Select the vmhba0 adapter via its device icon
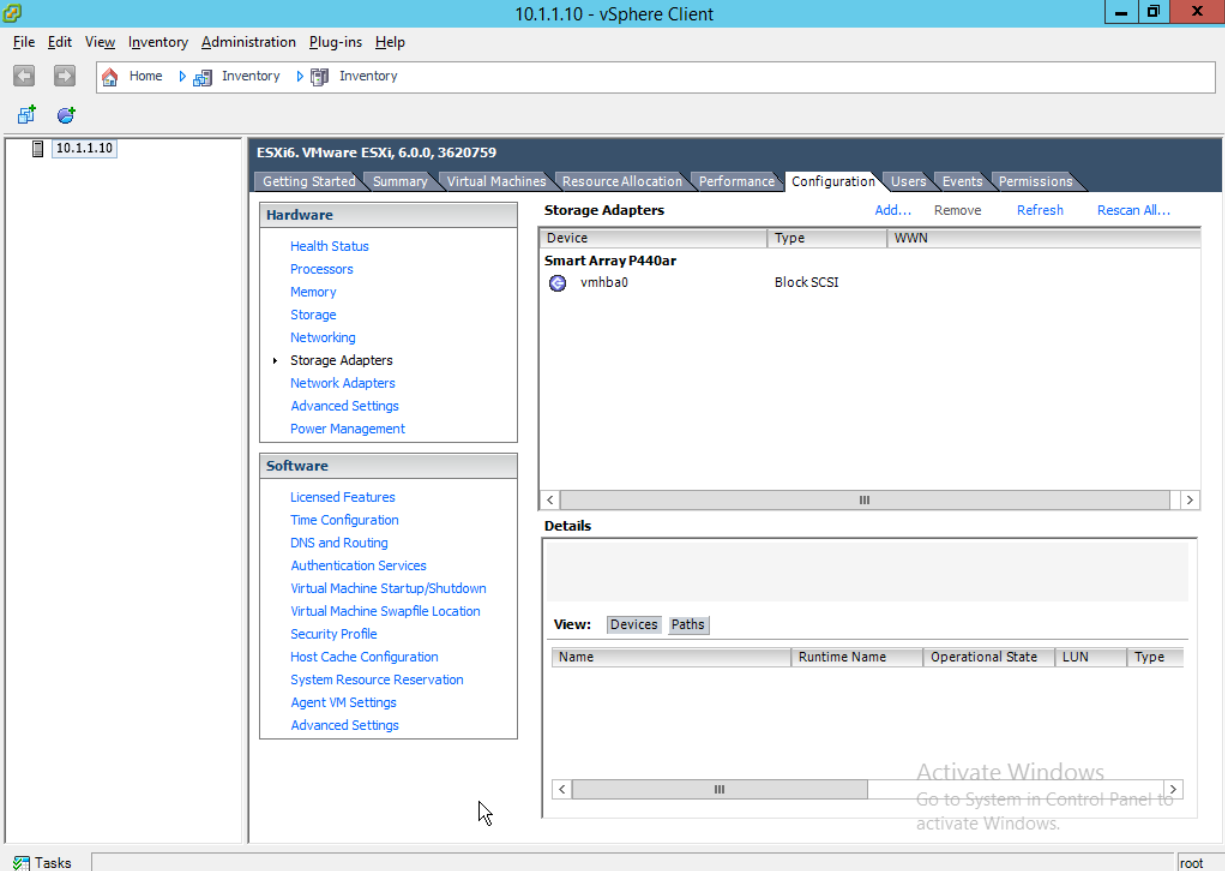The image size is (1225, 871). coord(557,283)
